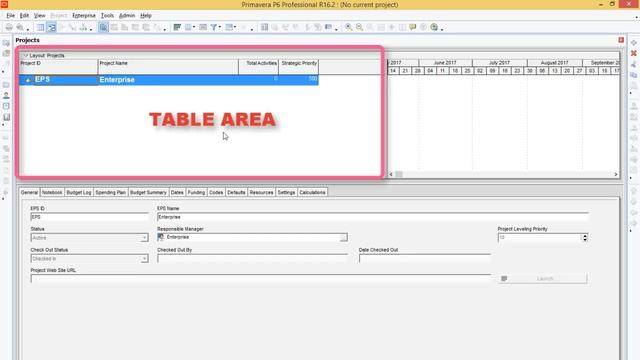Switch to the table view icon
Image resolution: width=640 pixels, height=360 pixels.
(41, 27)
